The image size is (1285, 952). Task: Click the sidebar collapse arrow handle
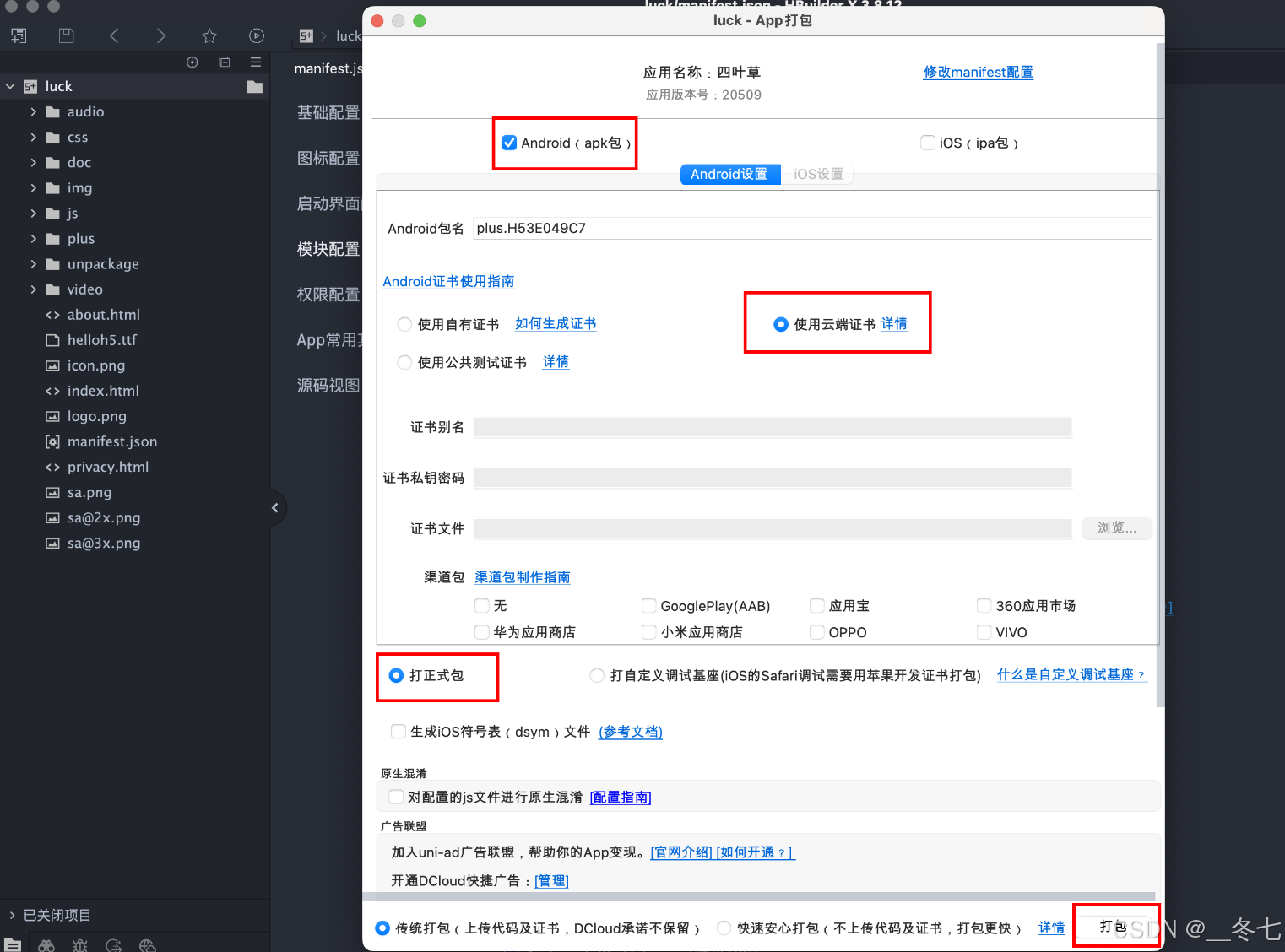[275, 508]
